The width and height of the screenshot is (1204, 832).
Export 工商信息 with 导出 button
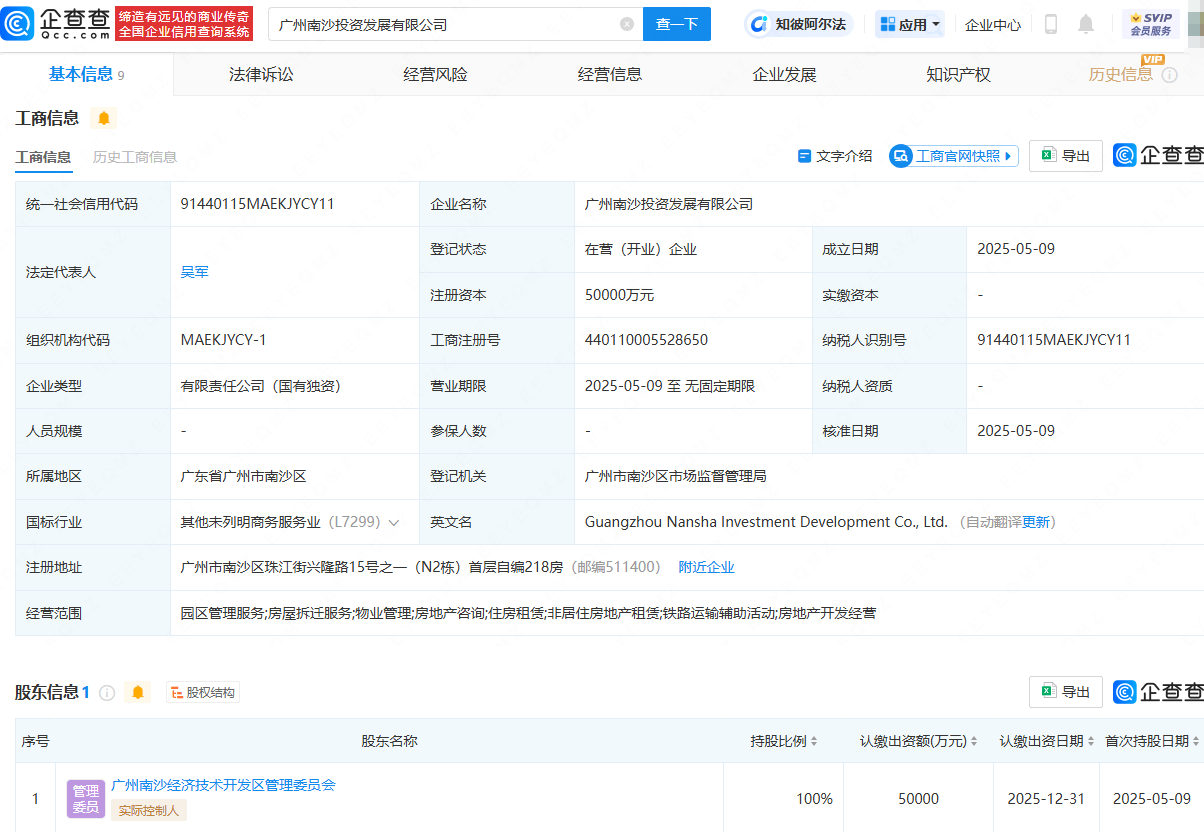tap(1066, 156)
